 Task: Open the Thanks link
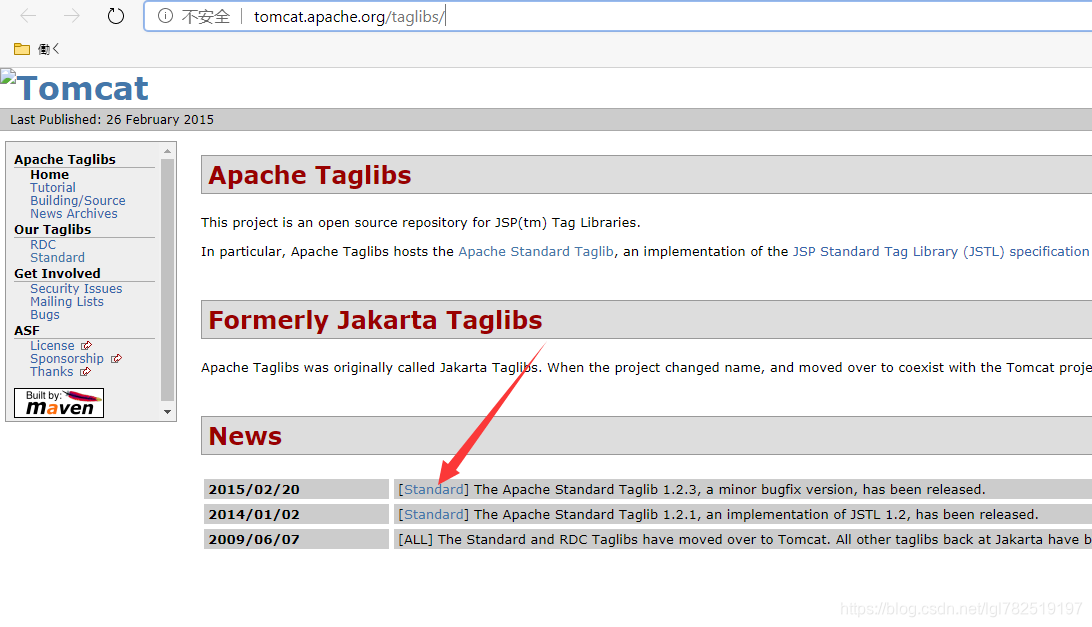pos(52,372)
